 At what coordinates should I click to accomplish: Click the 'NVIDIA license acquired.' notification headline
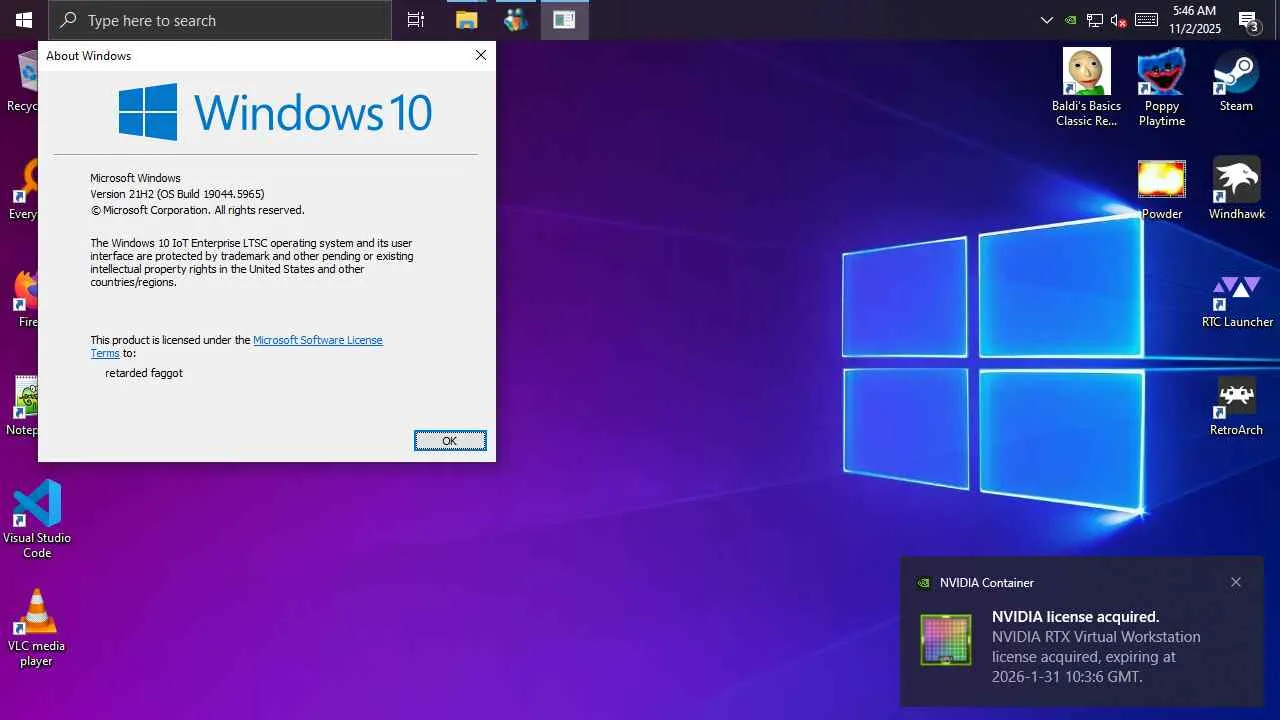click(x=1075, y=617)
